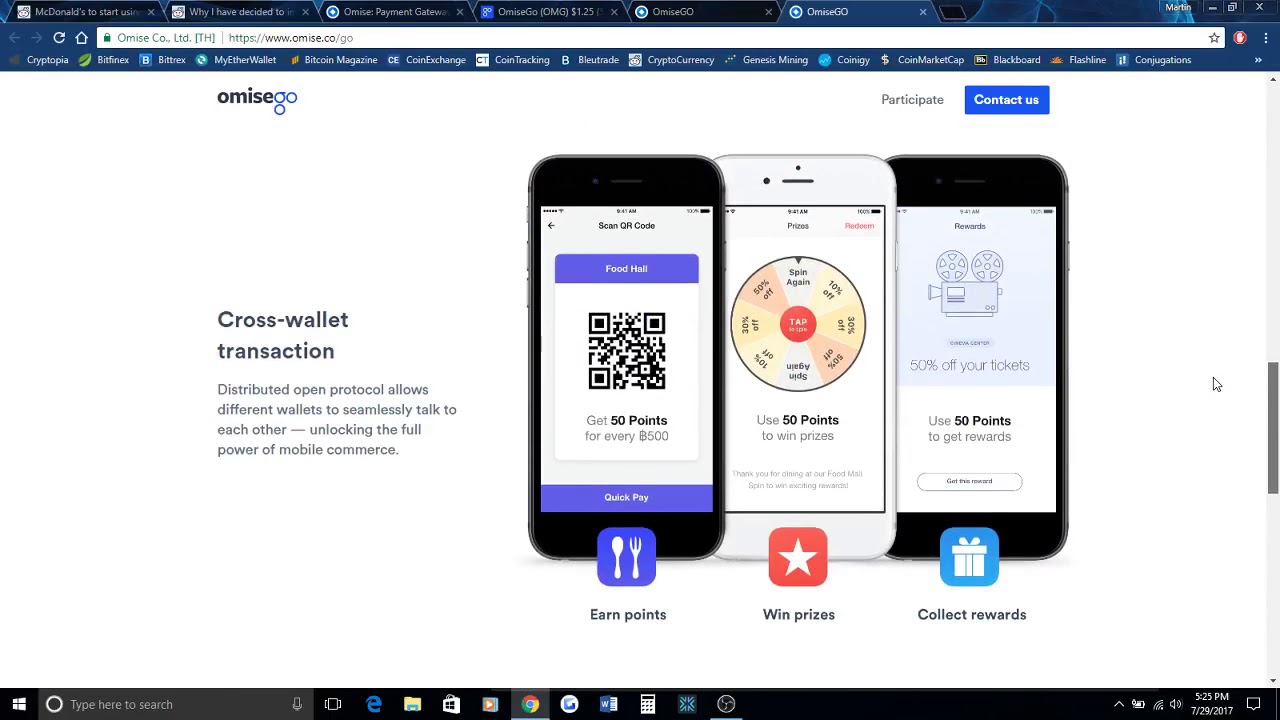Click the film projector Rewards illustration
Screen dimensions: 1280x720
click(x=967, y=284)
